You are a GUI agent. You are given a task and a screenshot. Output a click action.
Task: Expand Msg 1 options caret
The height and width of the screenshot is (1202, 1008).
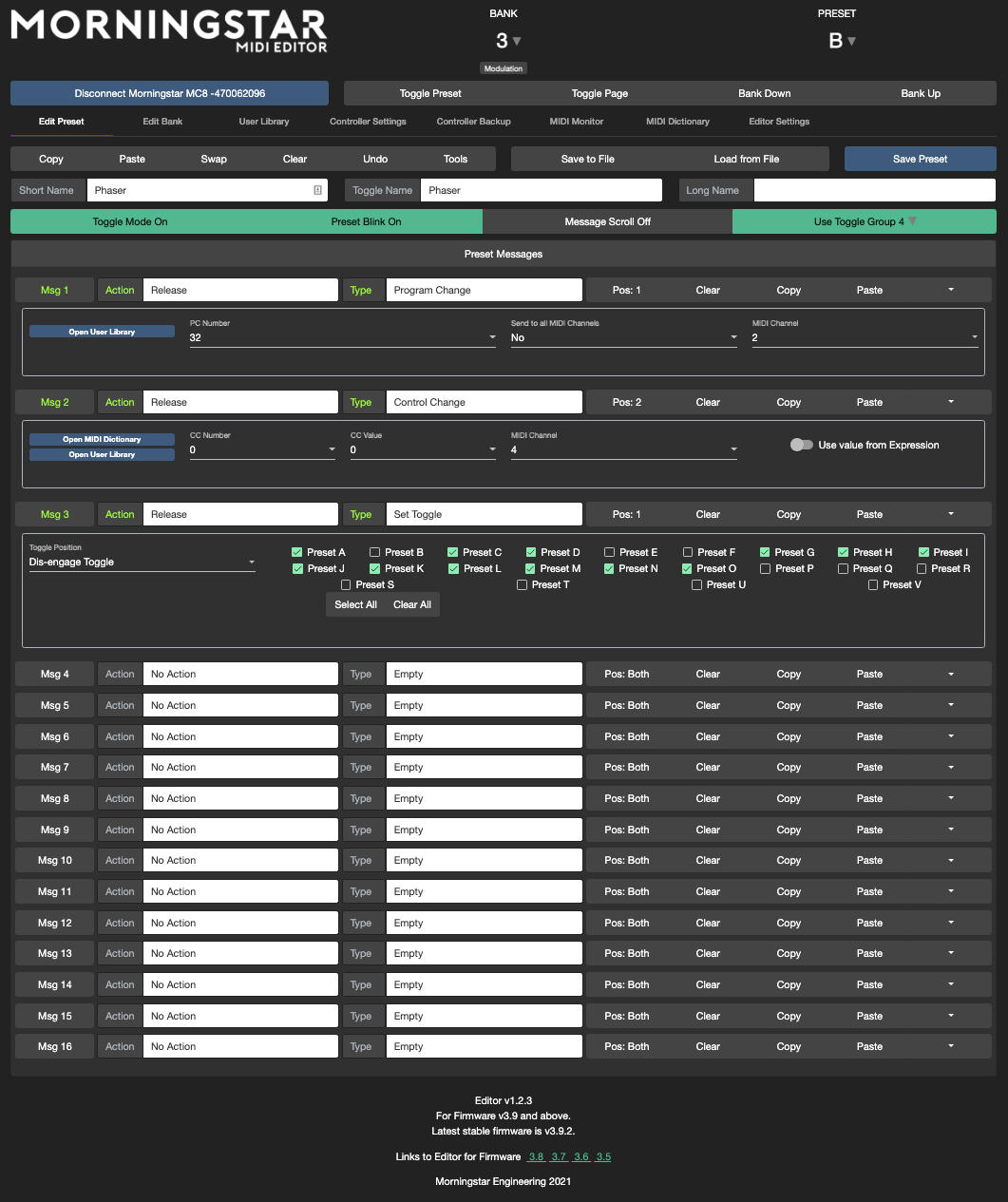pyautogui.click(x=950, y=290)
